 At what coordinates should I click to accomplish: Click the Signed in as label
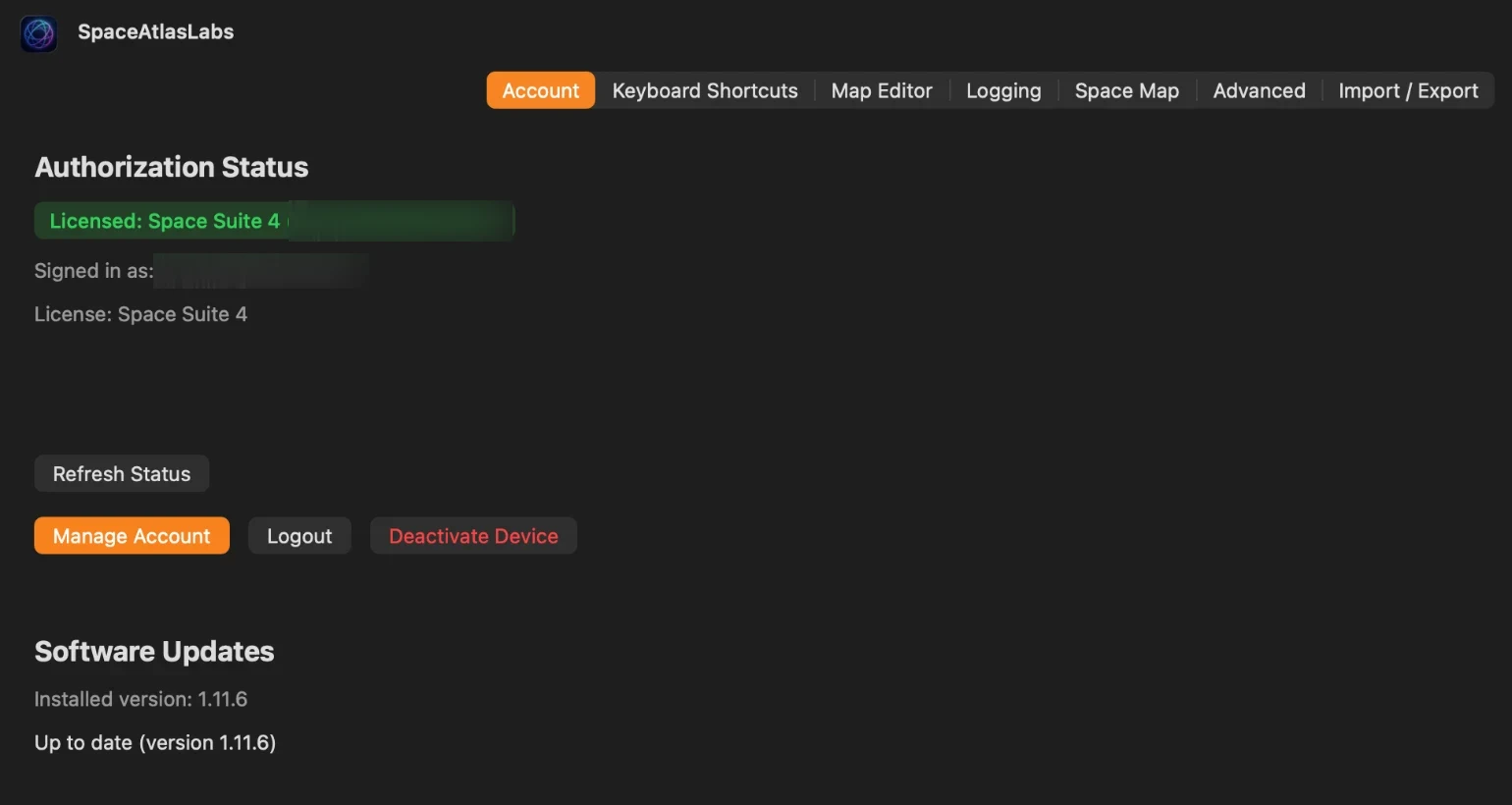94,271
